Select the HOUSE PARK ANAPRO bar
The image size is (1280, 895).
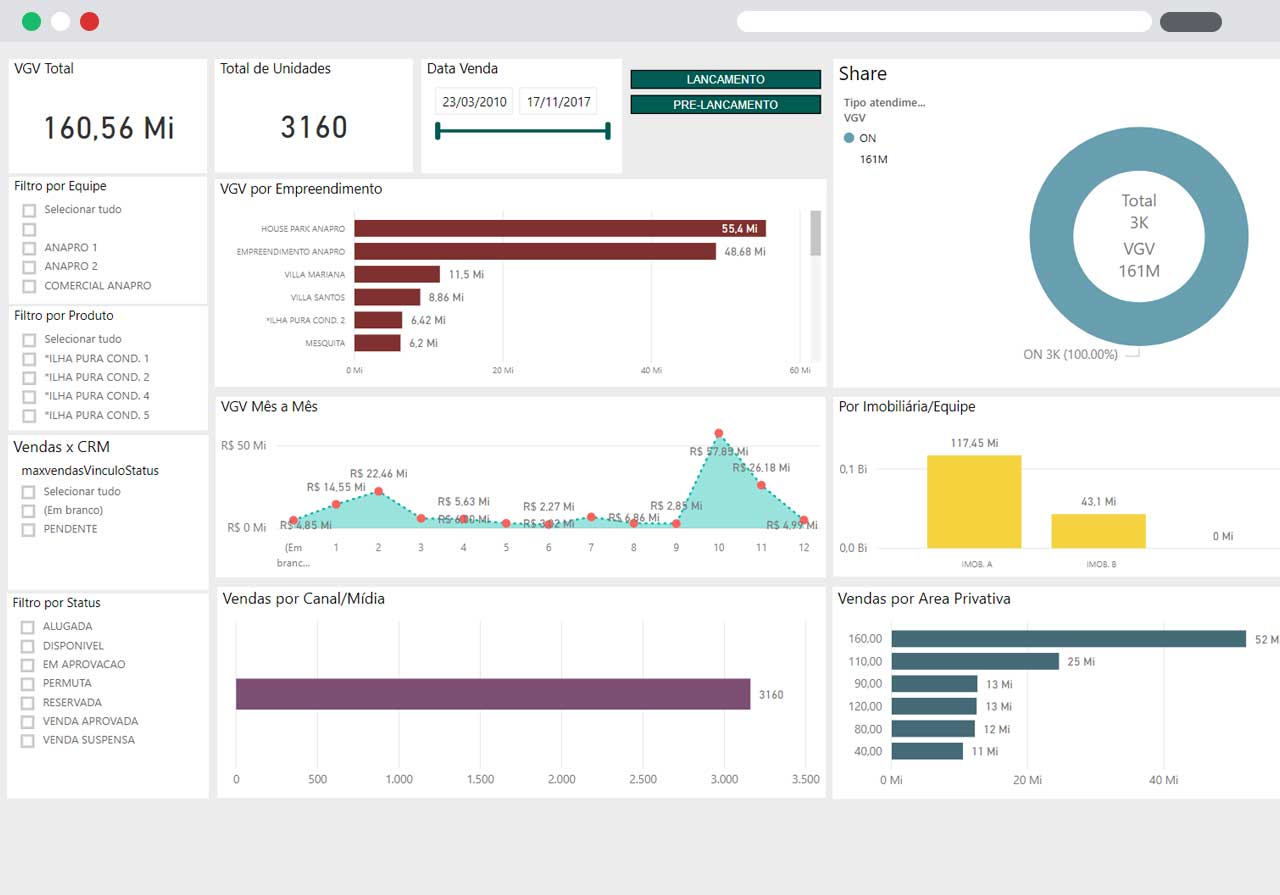560,229
